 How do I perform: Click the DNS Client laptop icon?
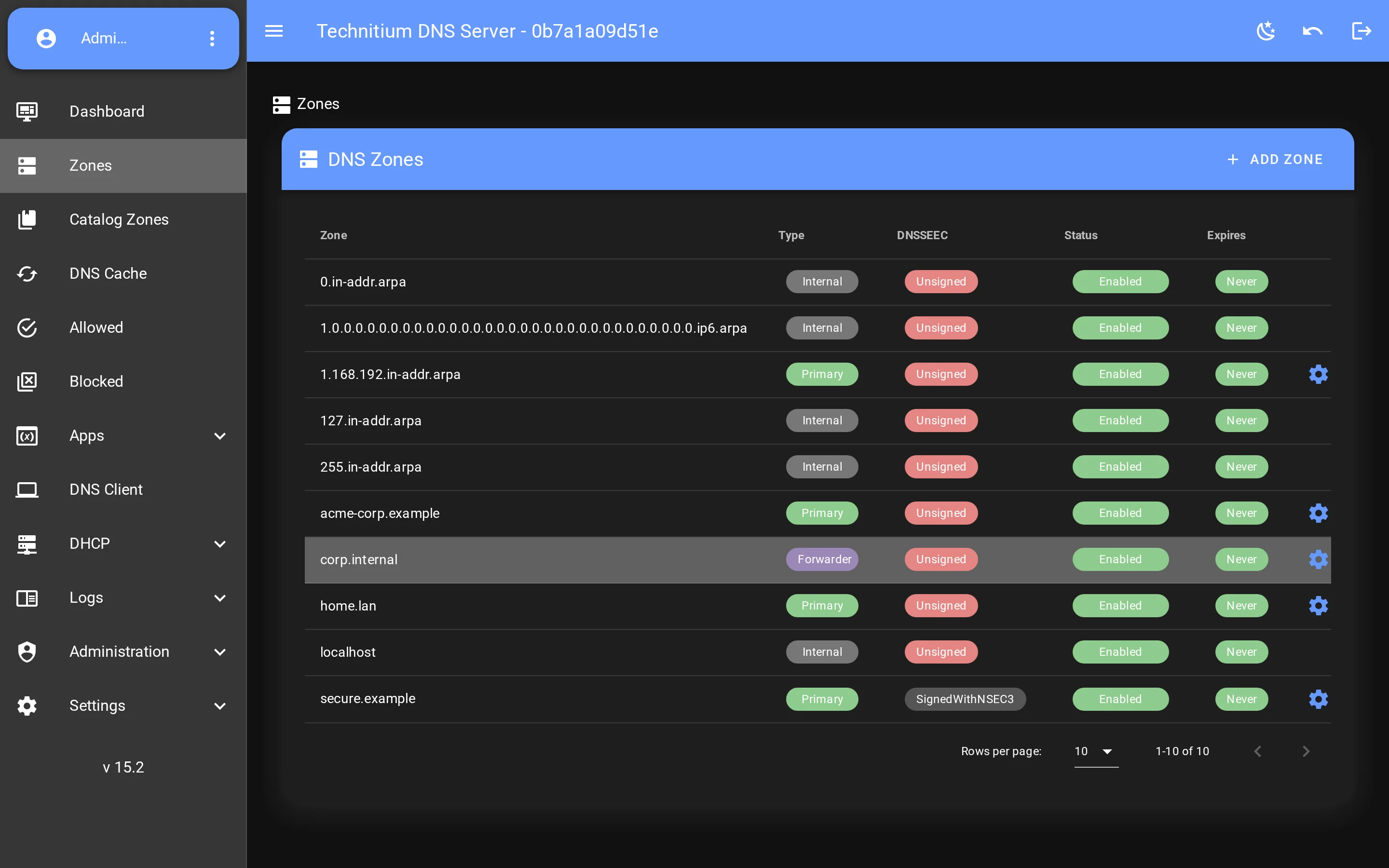pyautogui.click(x=27, y=489)
